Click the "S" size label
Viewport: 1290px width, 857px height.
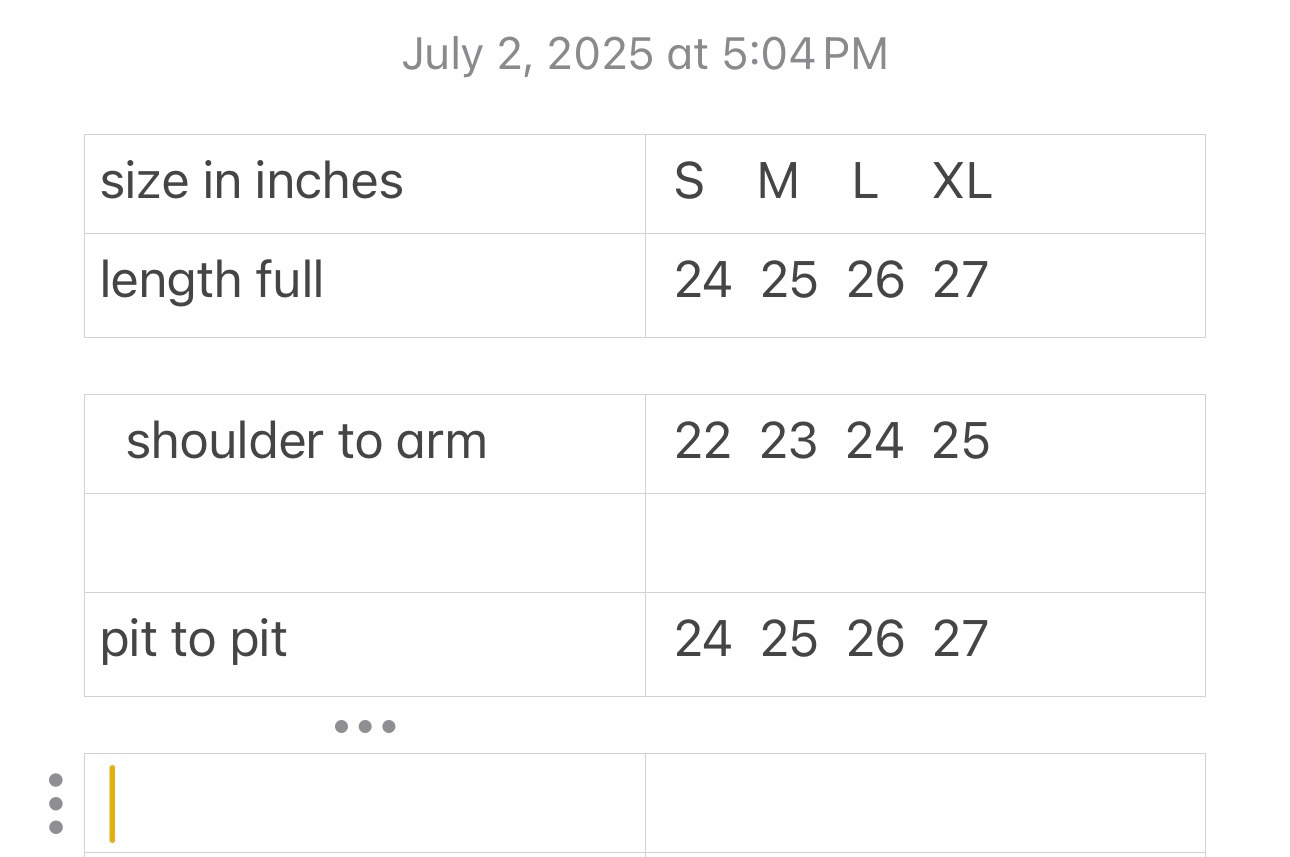[689, 183]
